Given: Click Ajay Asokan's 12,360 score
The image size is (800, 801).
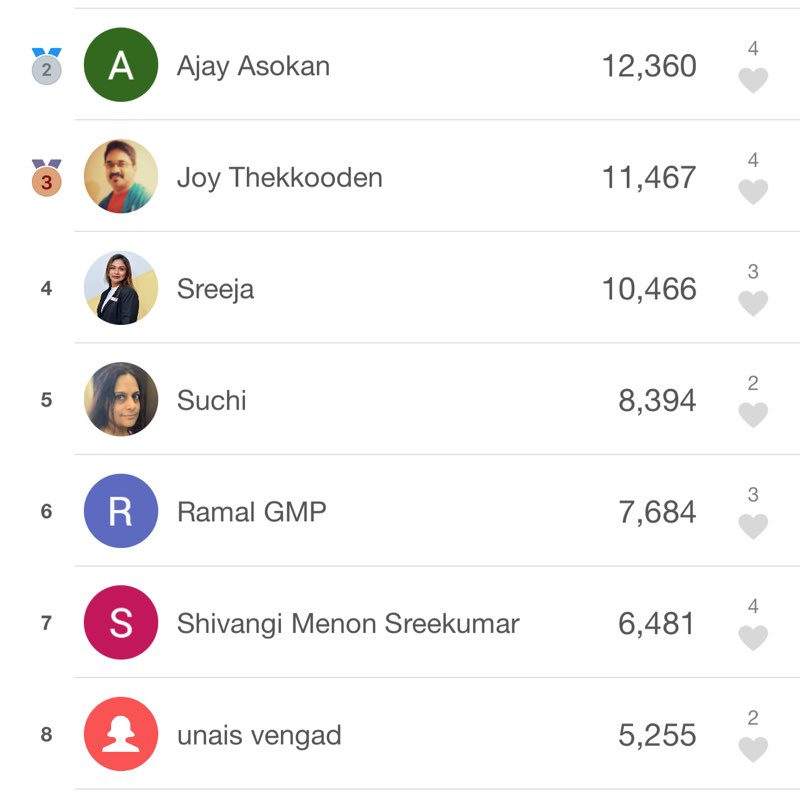Looking at the screenshot, I should [x=649, y=66].
